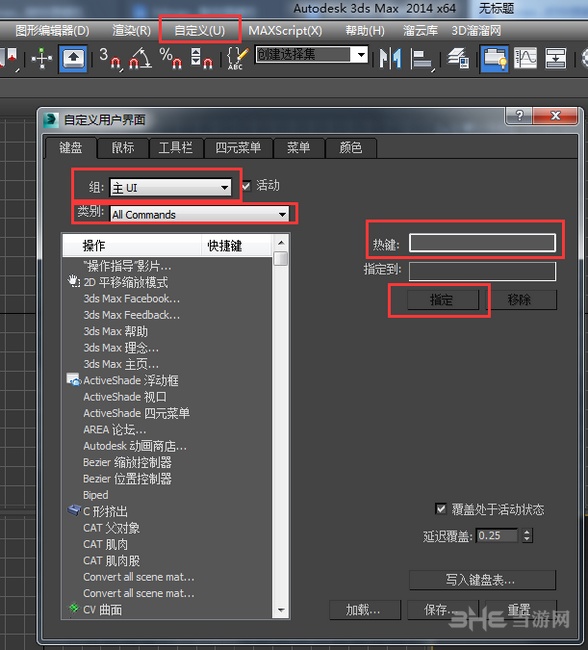Click the 3ds Max logo in dialog title
The image size is (588, 650).
pyautogui.click(x=51, y=120)
